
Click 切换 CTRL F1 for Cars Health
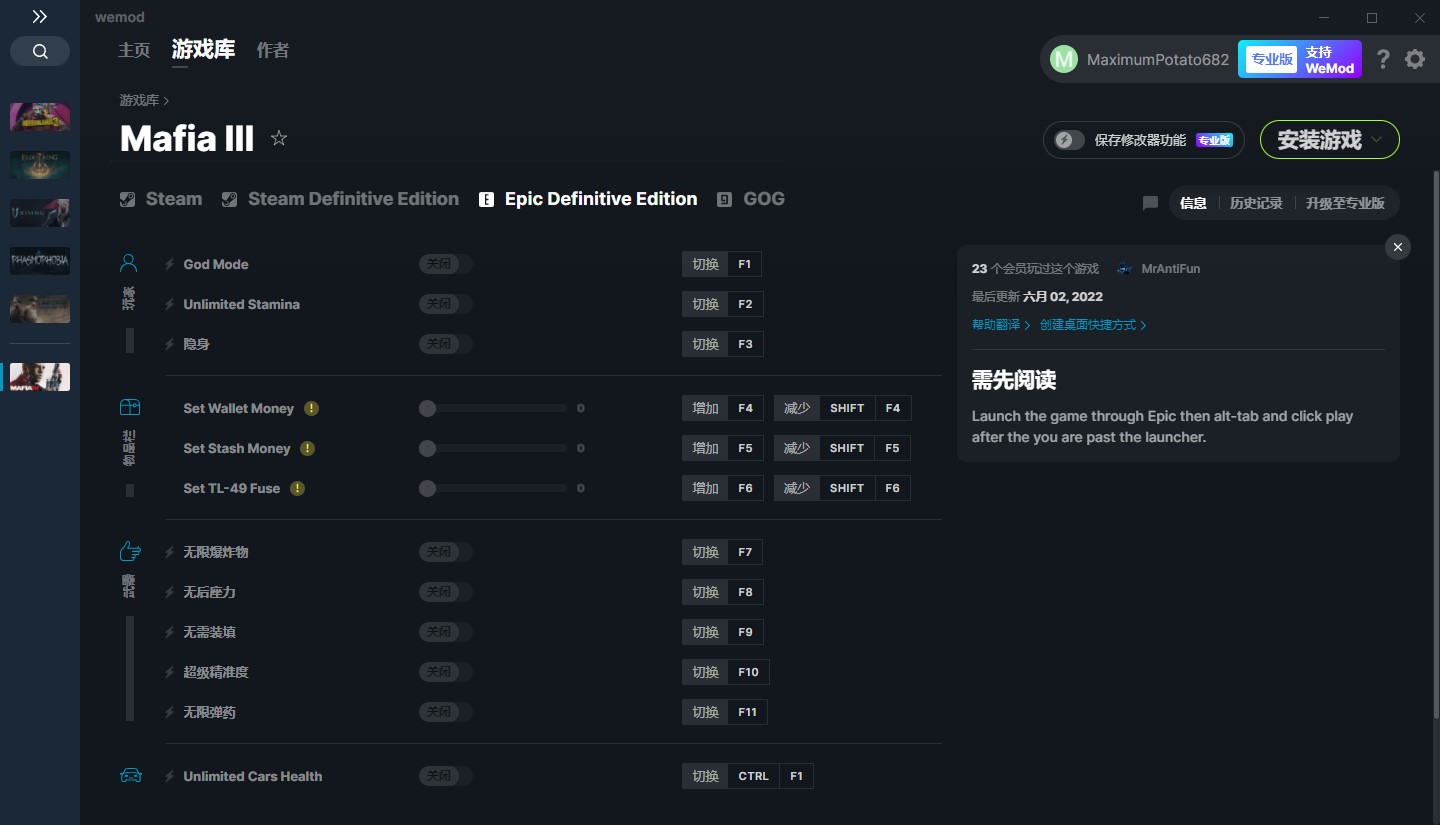[748, 776]
